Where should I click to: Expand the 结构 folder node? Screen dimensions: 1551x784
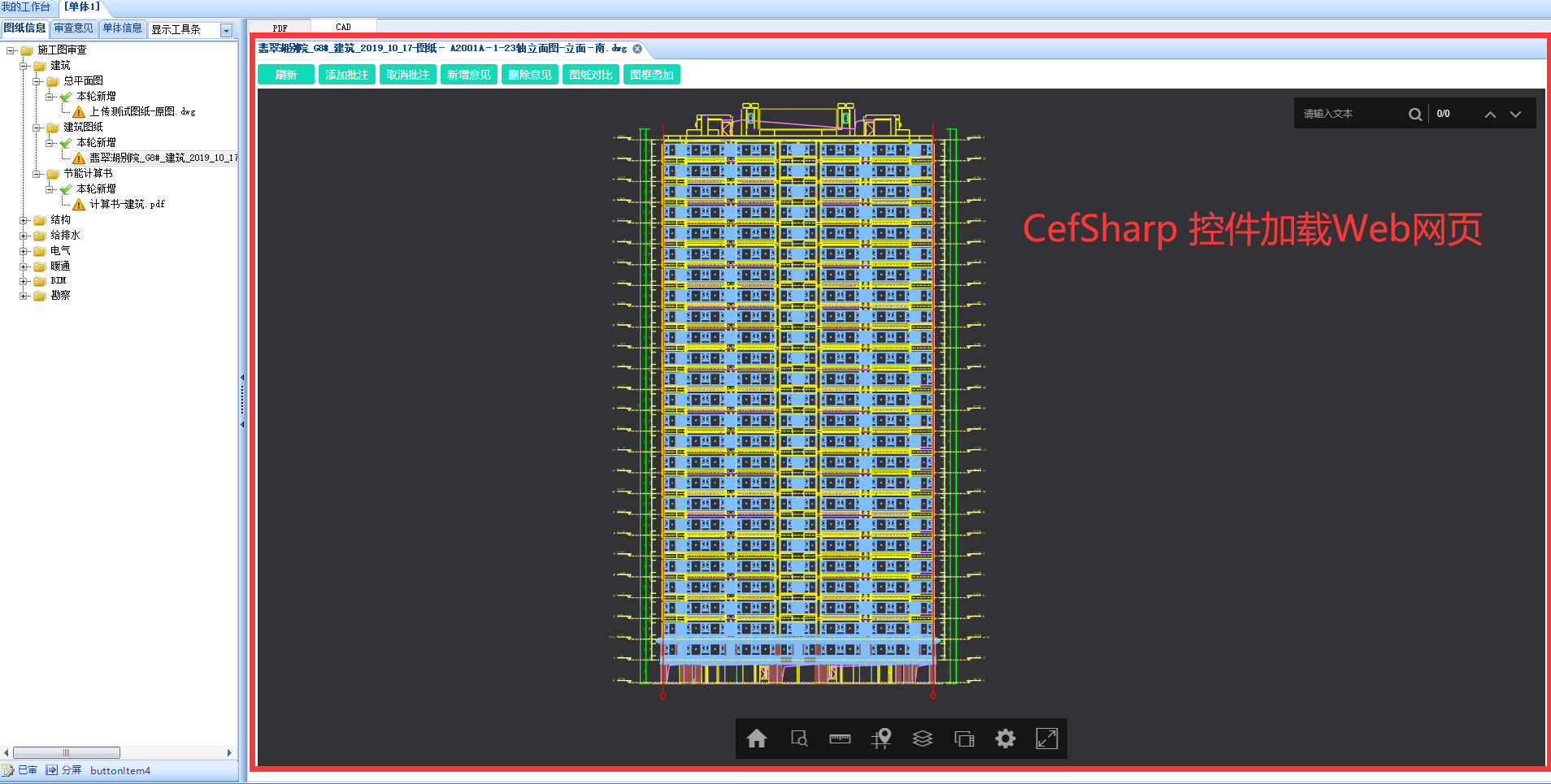tap(24, 220)
